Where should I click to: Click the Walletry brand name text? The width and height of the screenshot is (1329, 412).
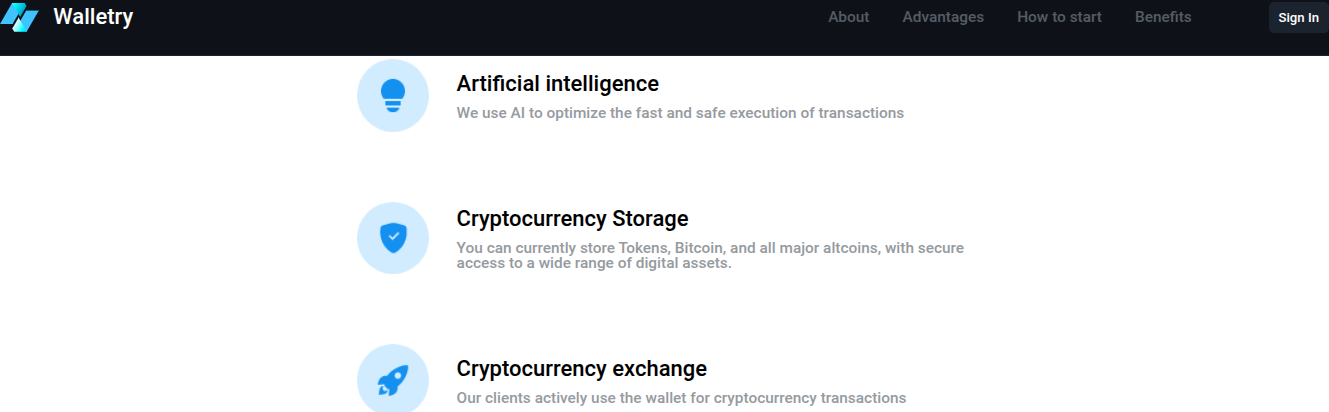click(x=93, y=17)
